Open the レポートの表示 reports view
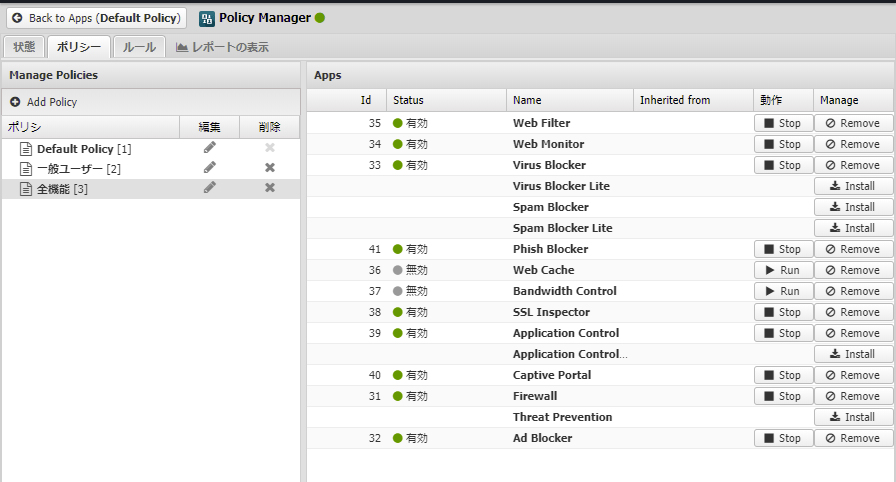Screen dimensions: 896x482 222,47
